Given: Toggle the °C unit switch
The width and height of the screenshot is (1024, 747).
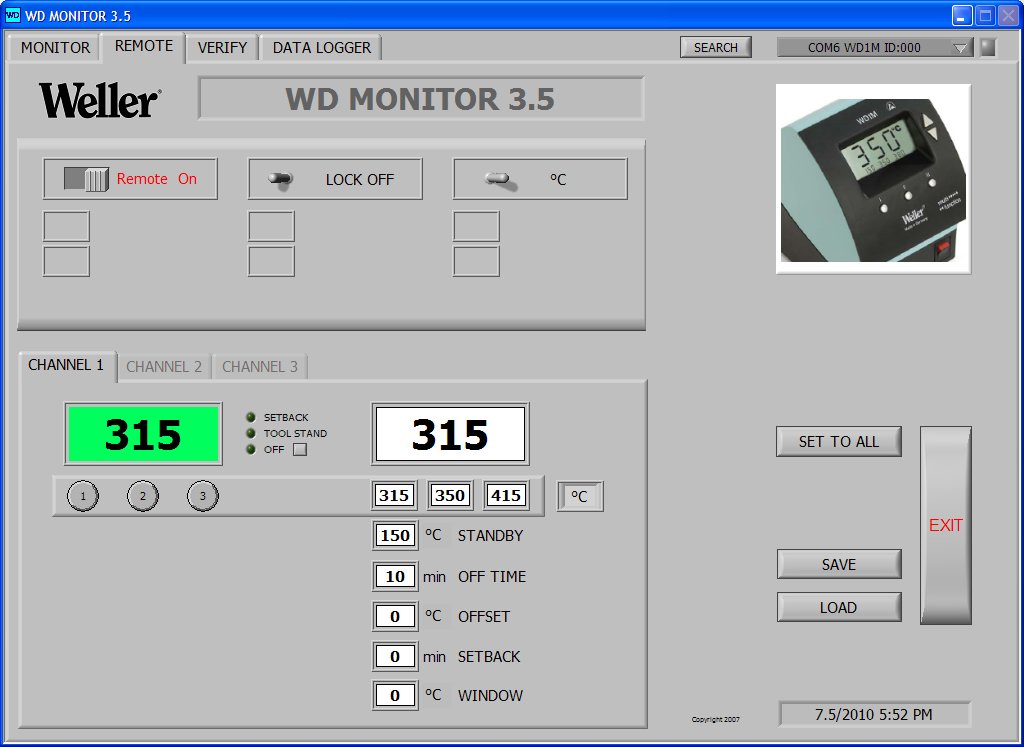Looking at the screenshot, I should 500,180.
